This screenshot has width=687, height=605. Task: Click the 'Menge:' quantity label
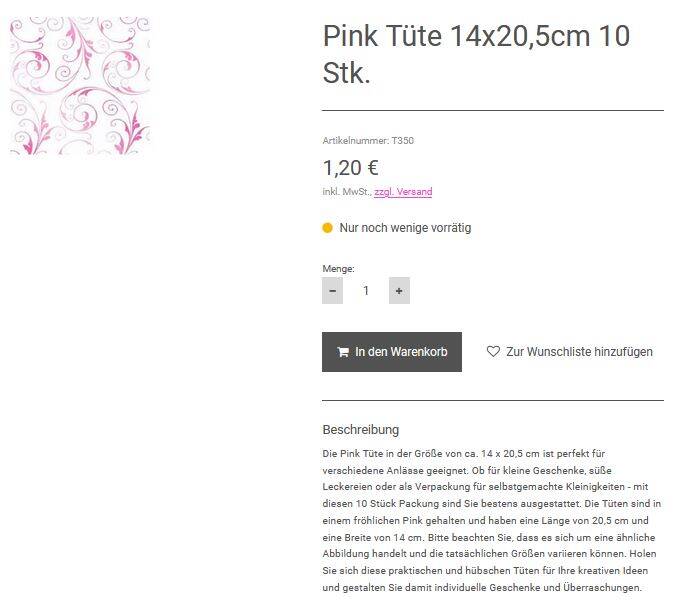pos(338,269)
